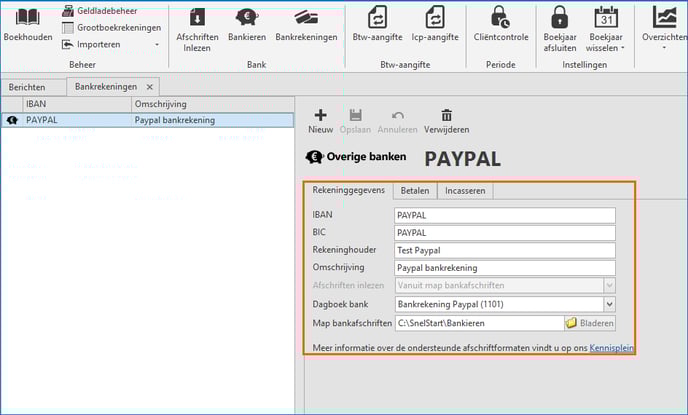Screen dimensions: 688x415
Task: Open Icp-aangifte
Action: click(x=435, y=25)
